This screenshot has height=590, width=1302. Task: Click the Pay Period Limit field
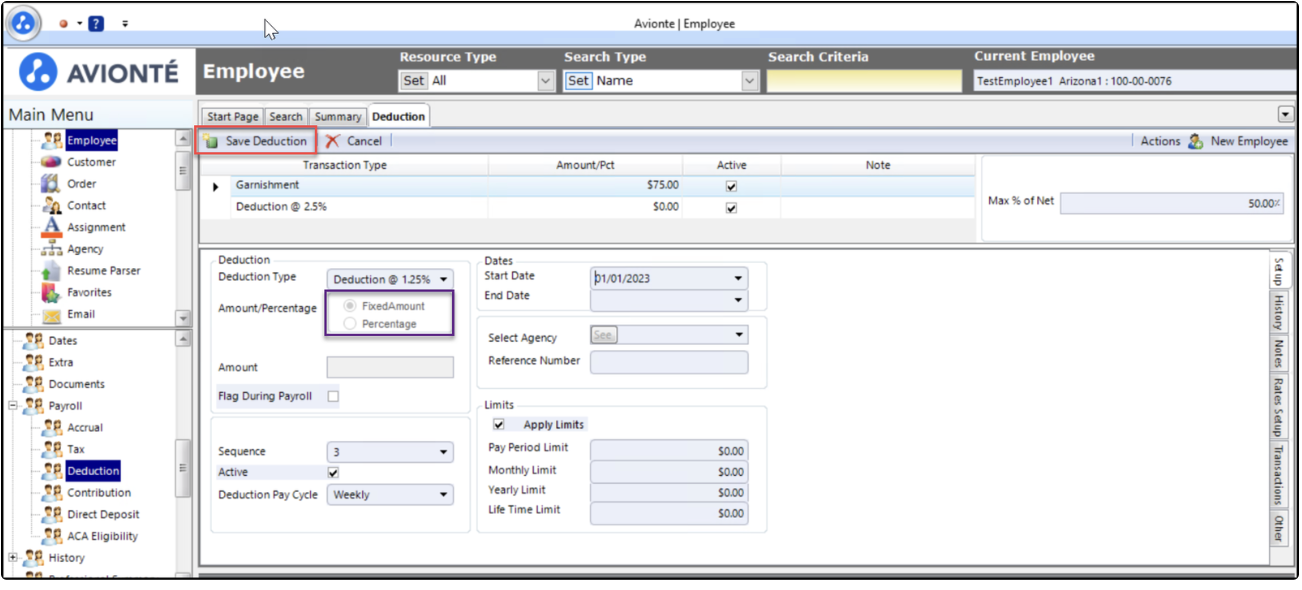669,451
